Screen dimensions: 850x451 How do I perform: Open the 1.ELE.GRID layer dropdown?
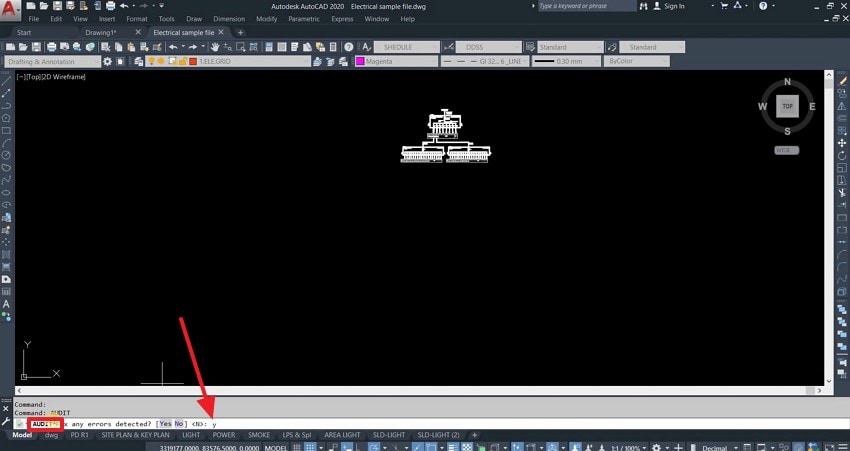coord(228,62)
